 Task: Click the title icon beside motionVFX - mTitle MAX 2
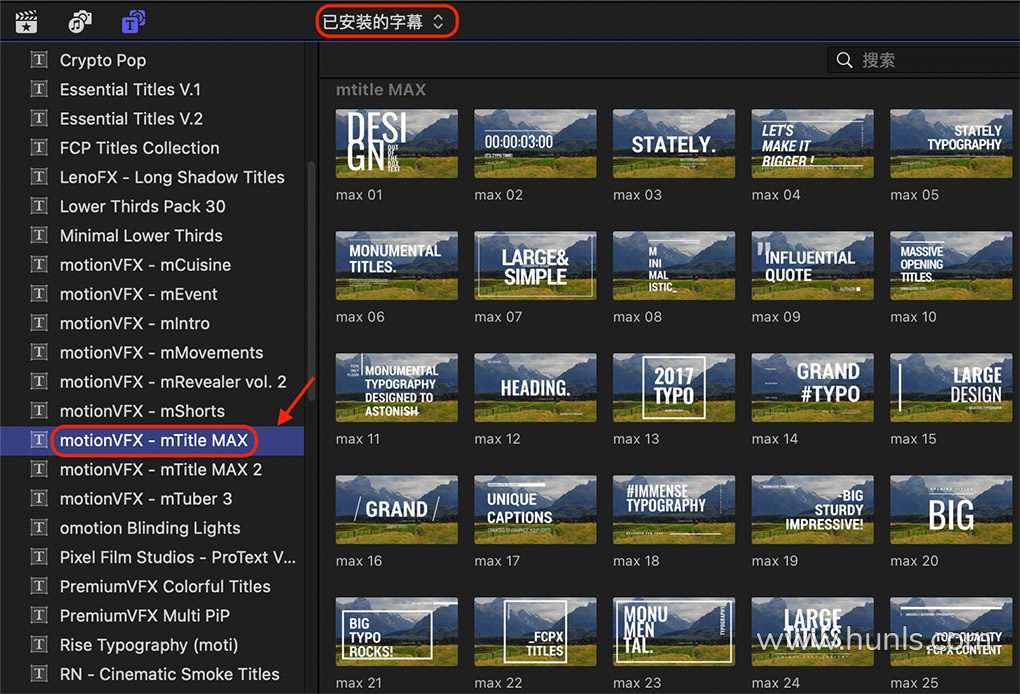point(39,470)
